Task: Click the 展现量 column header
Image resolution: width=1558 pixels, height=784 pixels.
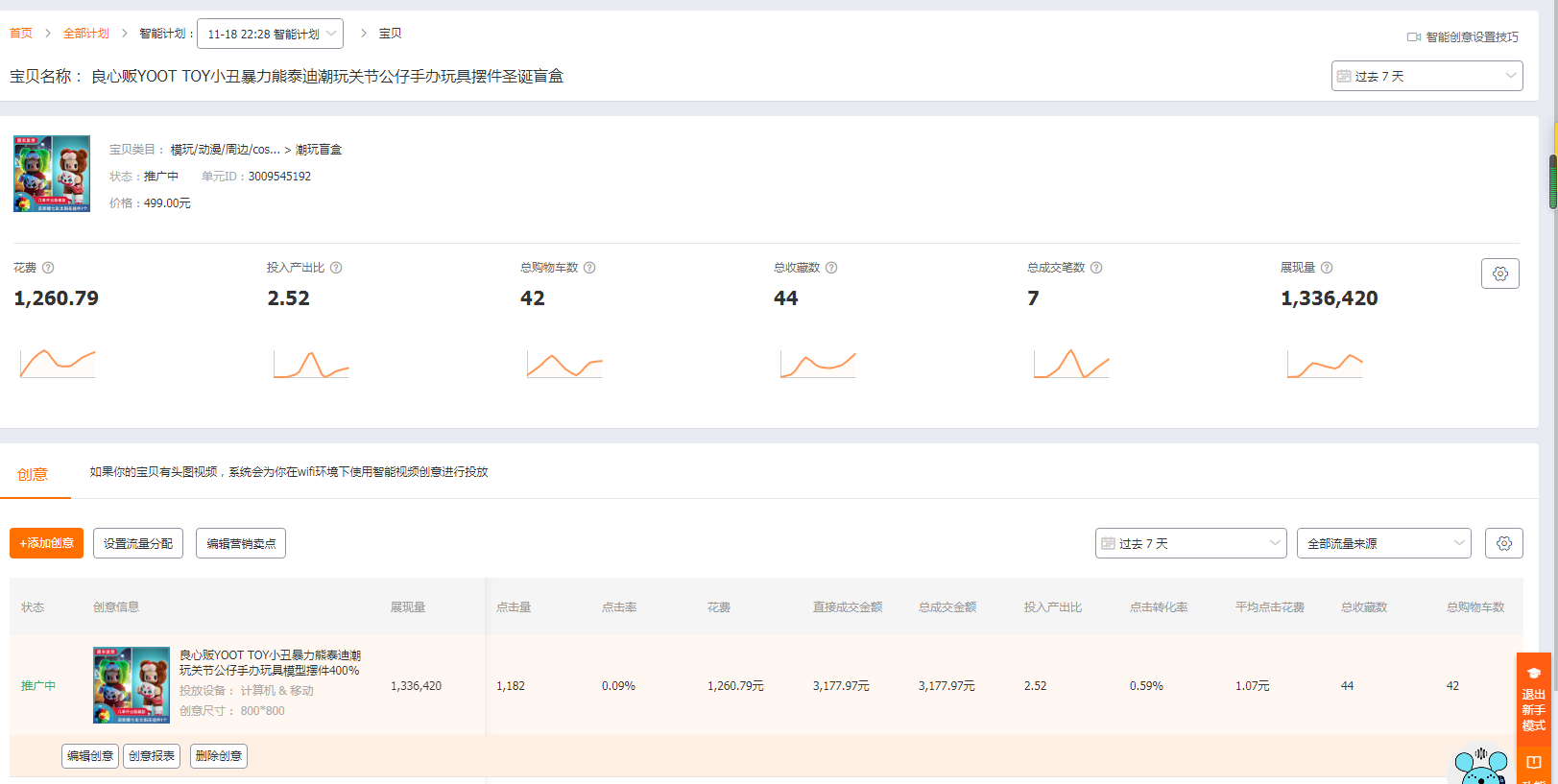Action: coord(408,607)
